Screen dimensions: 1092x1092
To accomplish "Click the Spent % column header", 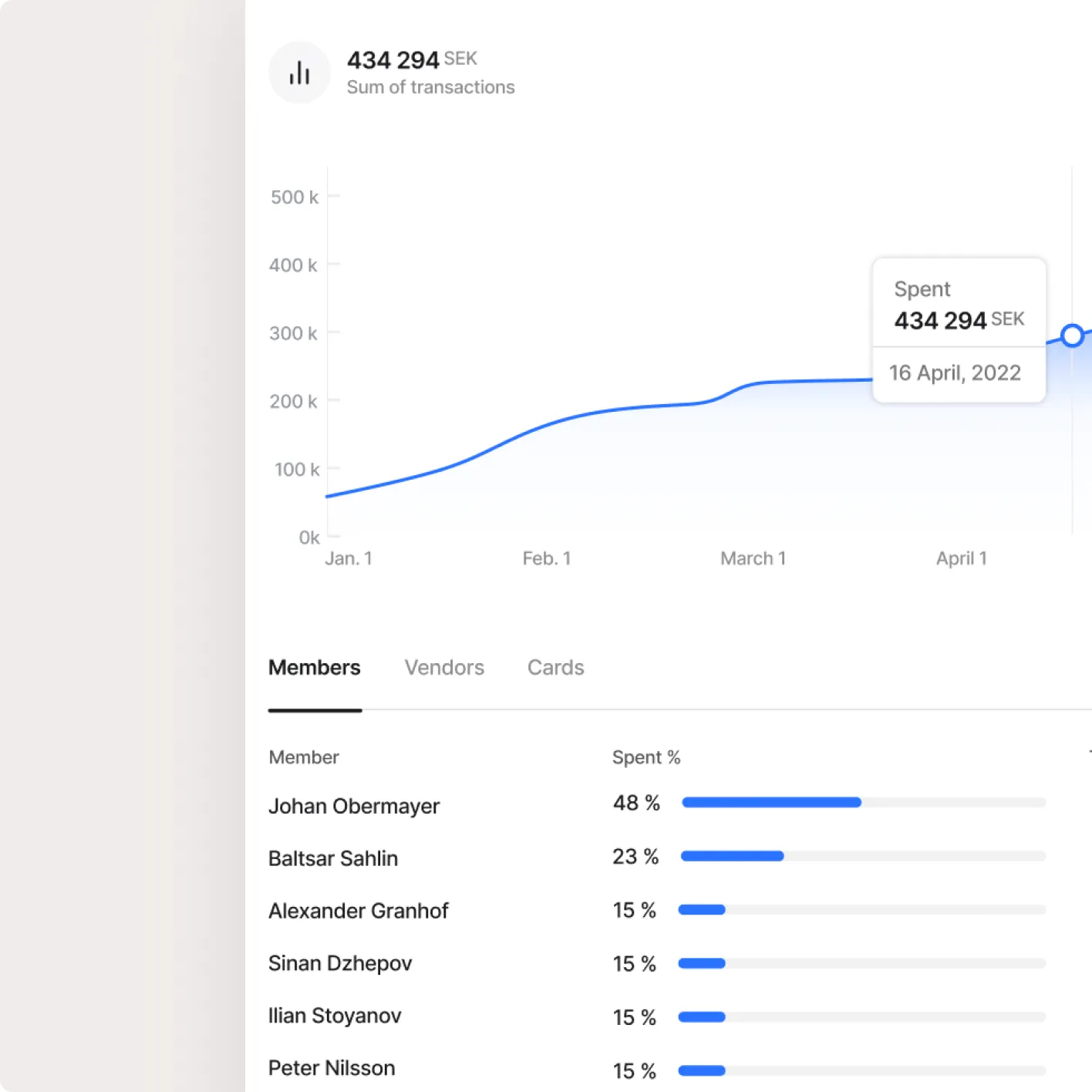I will 646,758.
